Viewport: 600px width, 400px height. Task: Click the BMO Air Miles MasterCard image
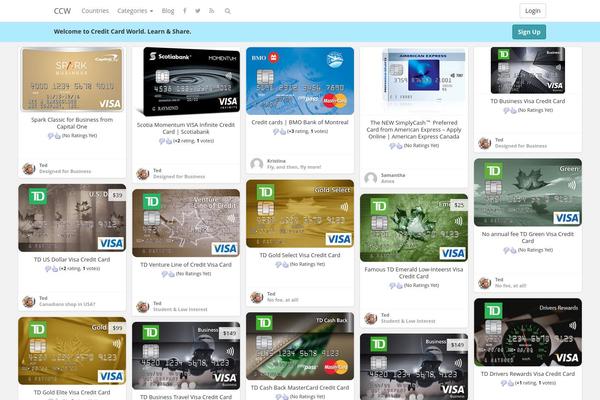(300, 81)
